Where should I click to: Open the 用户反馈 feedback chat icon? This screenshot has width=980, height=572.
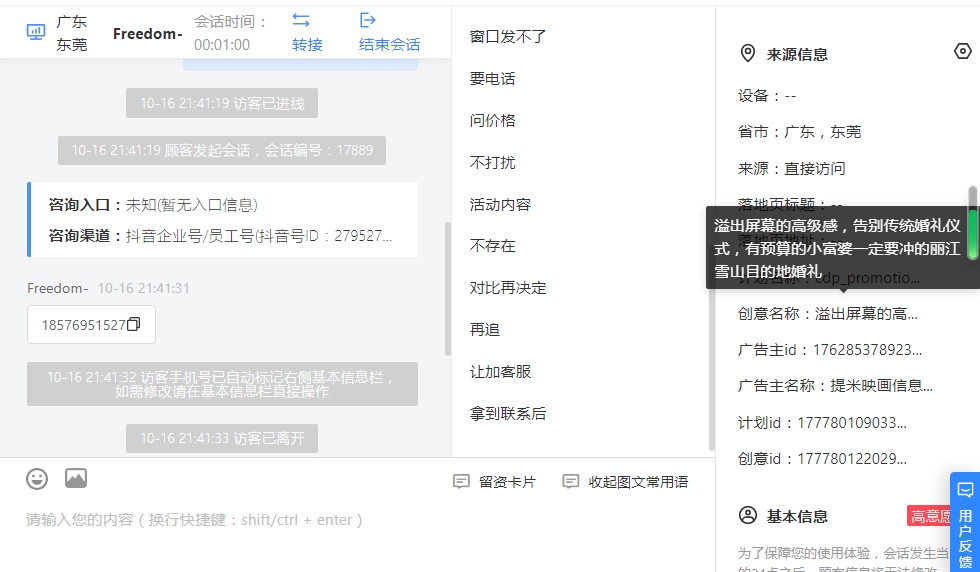[965, 489]
